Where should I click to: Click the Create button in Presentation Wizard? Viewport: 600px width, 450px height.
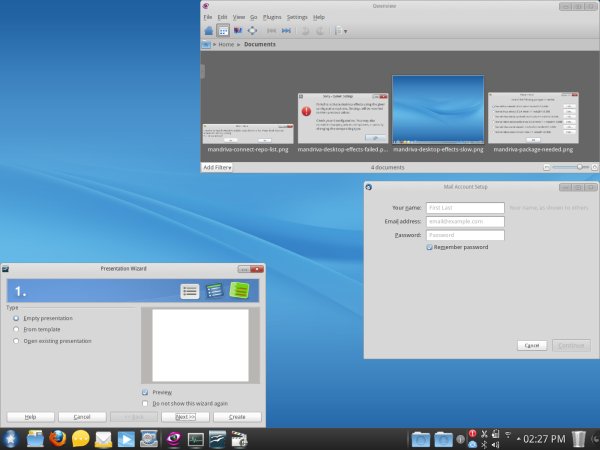coord(237,416)
